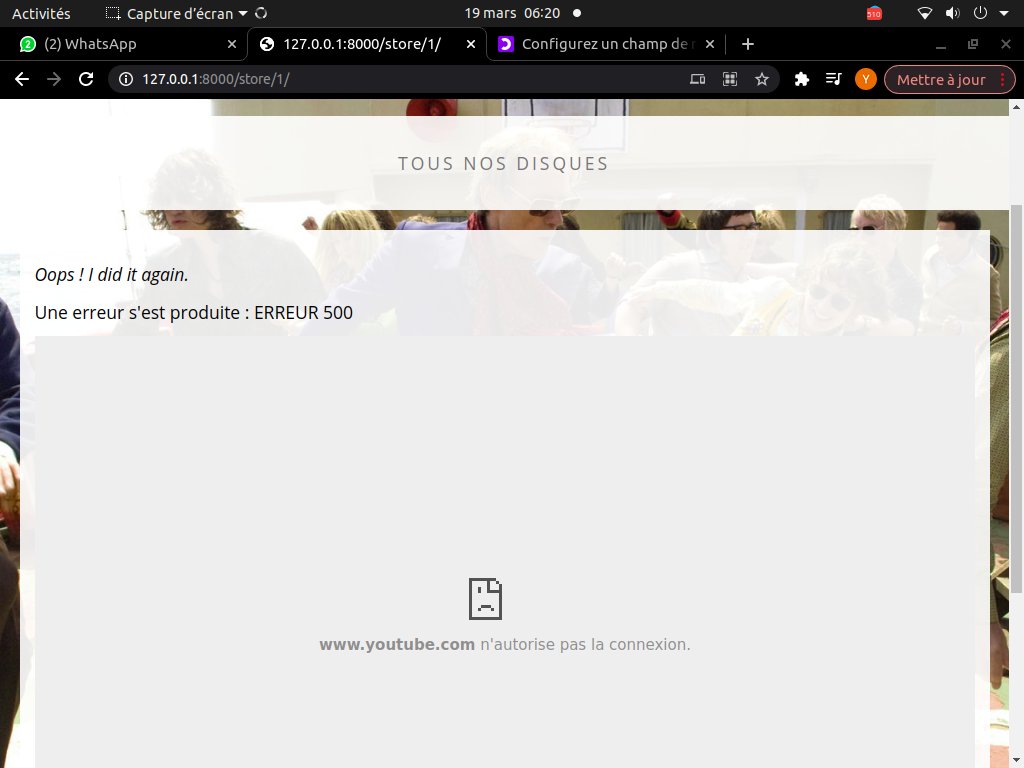Click the sad page icon in embed
The image size is (1024, 768).
point(485,599)
